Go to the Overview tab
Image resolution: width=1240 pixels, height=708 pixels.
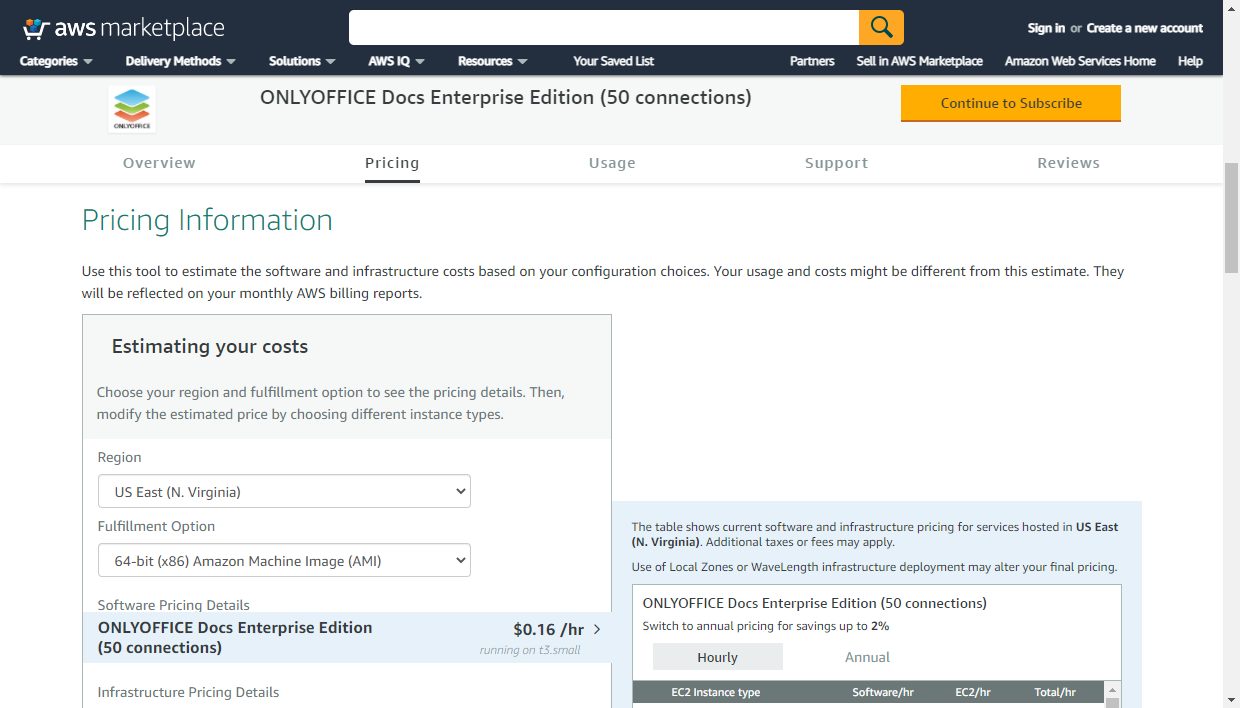[x=159, y=163]
